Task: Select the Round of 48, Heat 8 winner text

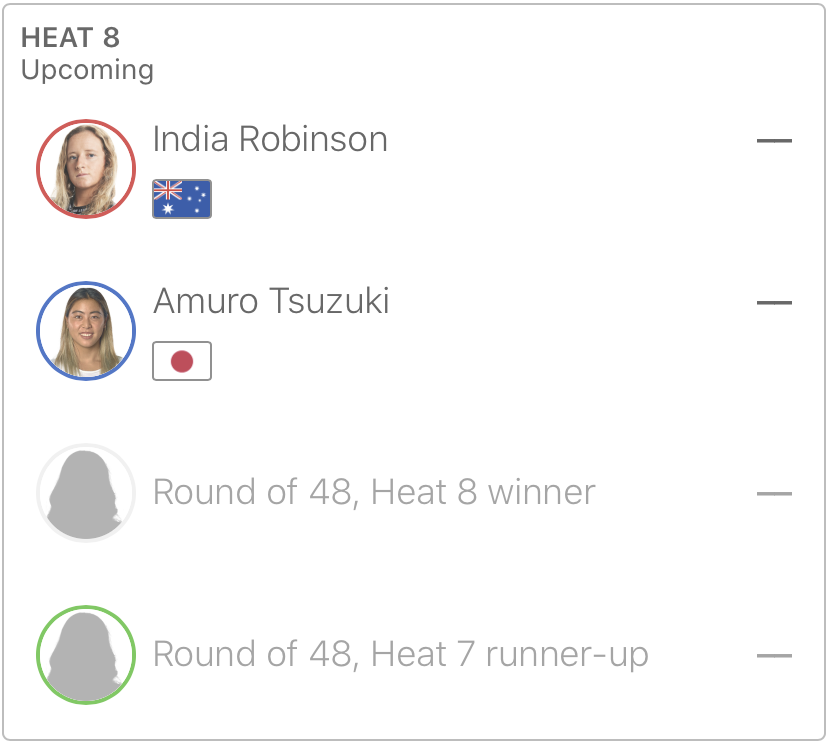Action: click(x=374, y=492)
